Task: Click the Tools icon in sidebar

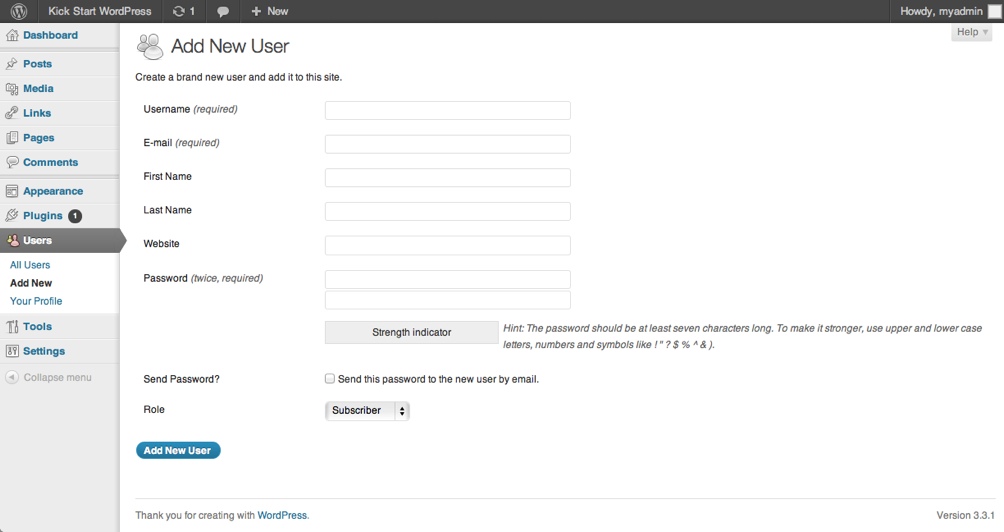Action: pos(12,327)
